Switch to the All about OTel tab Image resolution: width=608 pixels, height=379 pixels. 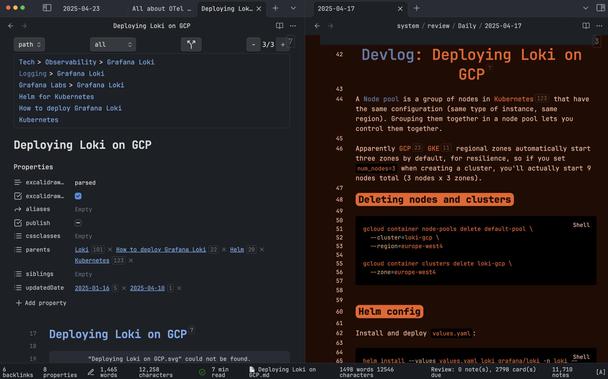161,9
